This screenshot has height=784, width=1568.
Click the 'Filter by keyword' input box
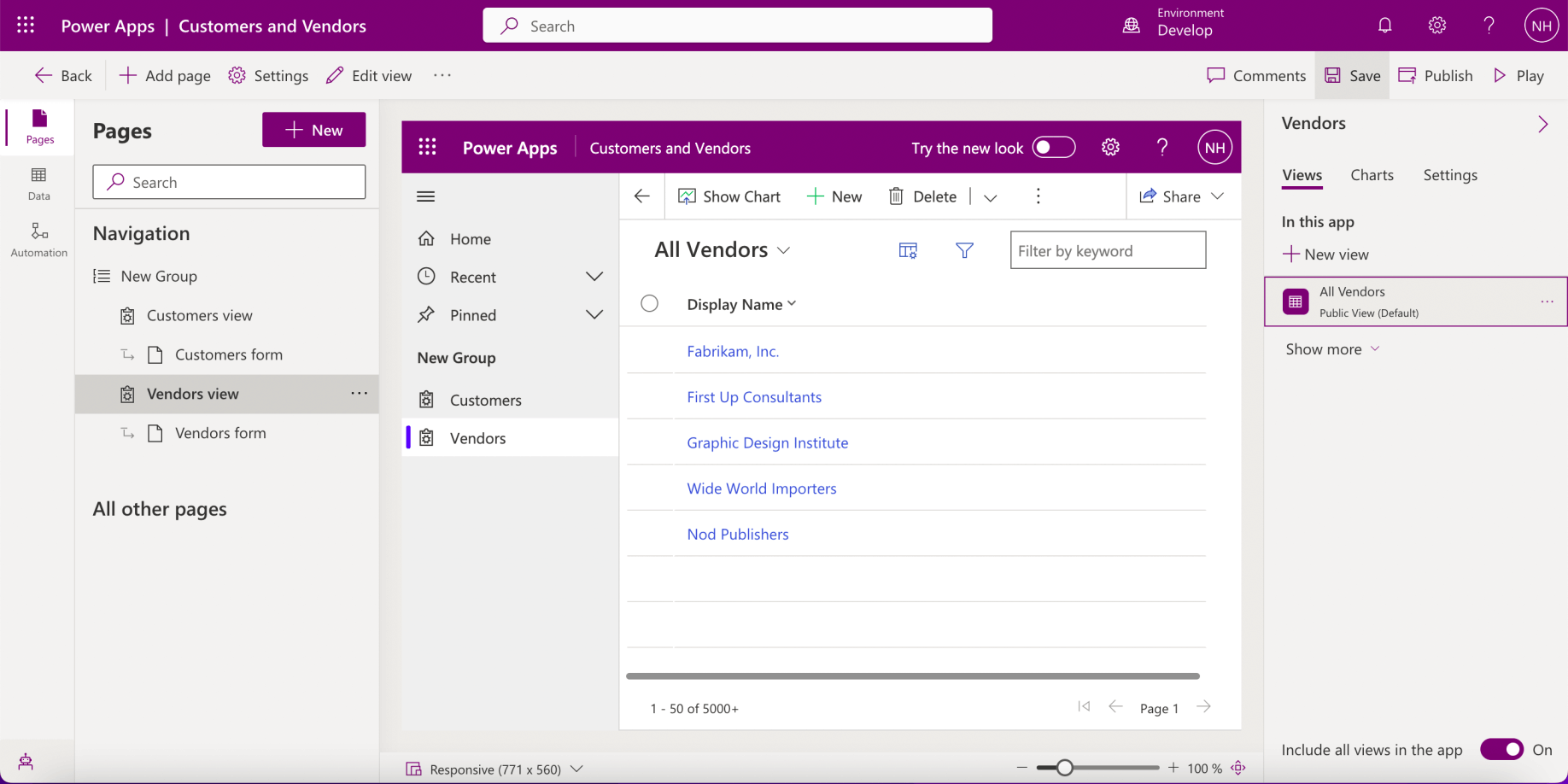coord(1108,250)
